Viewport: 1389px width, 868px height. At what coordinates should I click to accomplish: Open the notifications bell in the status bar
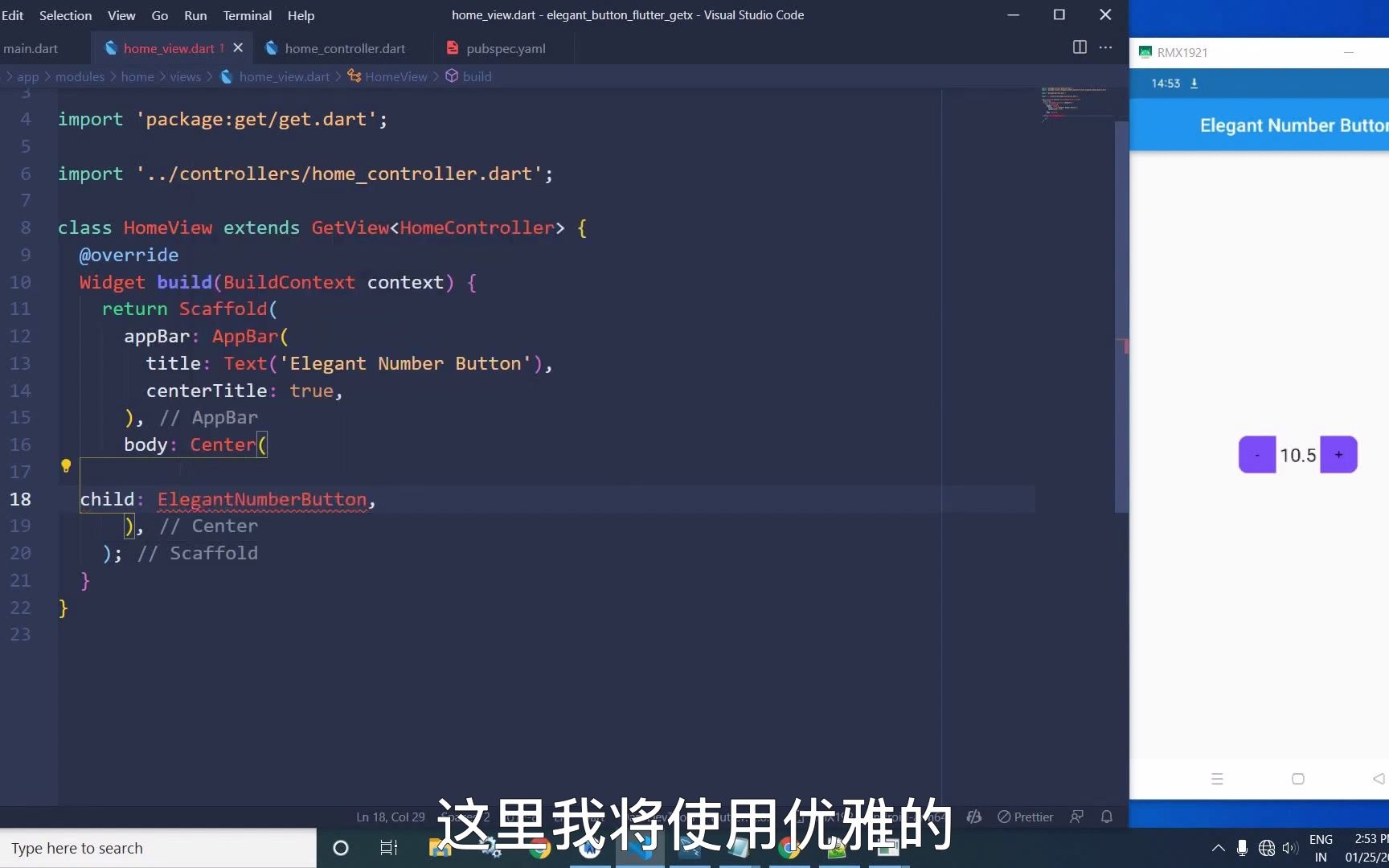[1107, 817]
